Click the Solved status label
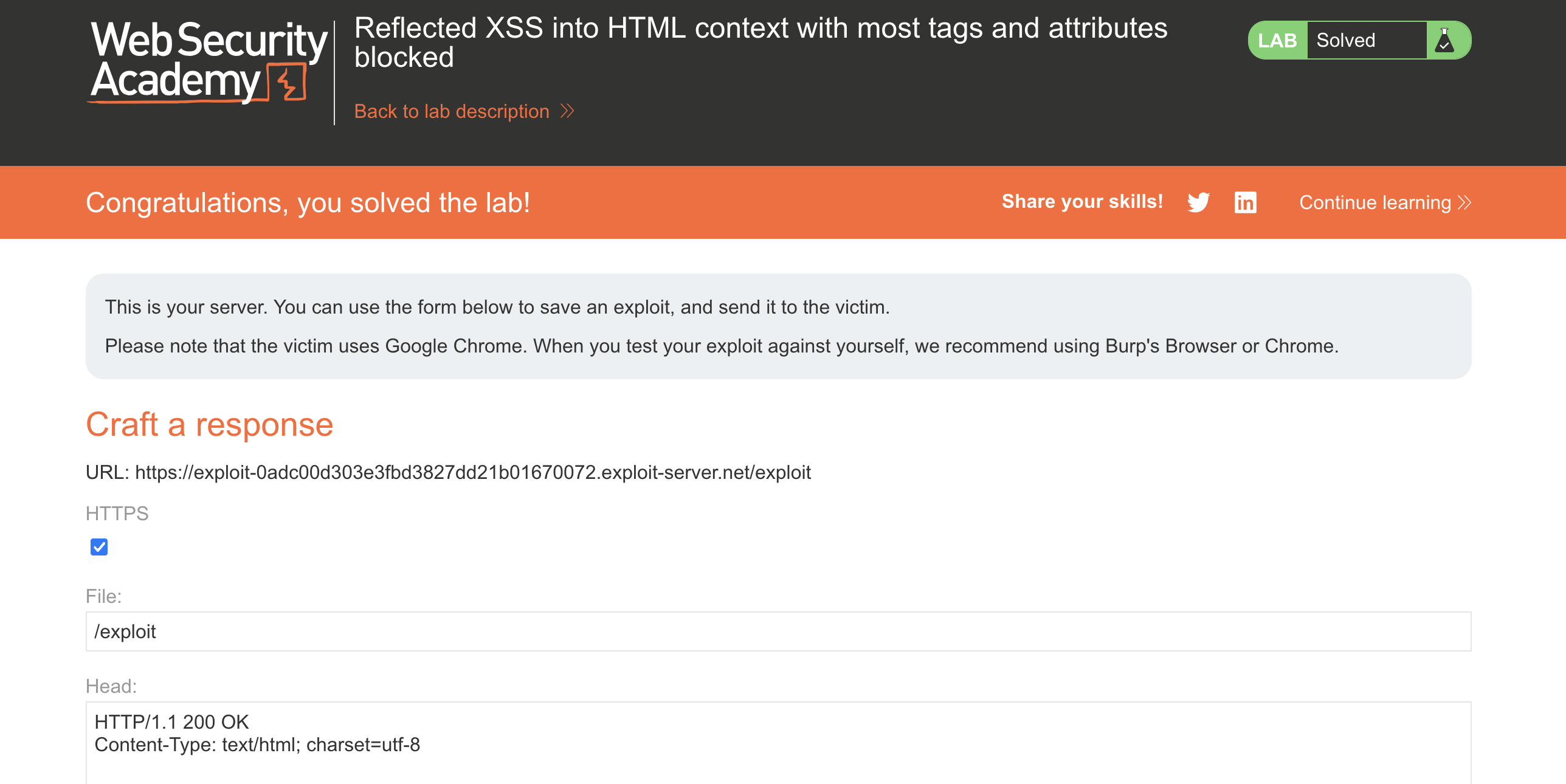Viewport: 1566px width, 784px height. click(1345, 40)
